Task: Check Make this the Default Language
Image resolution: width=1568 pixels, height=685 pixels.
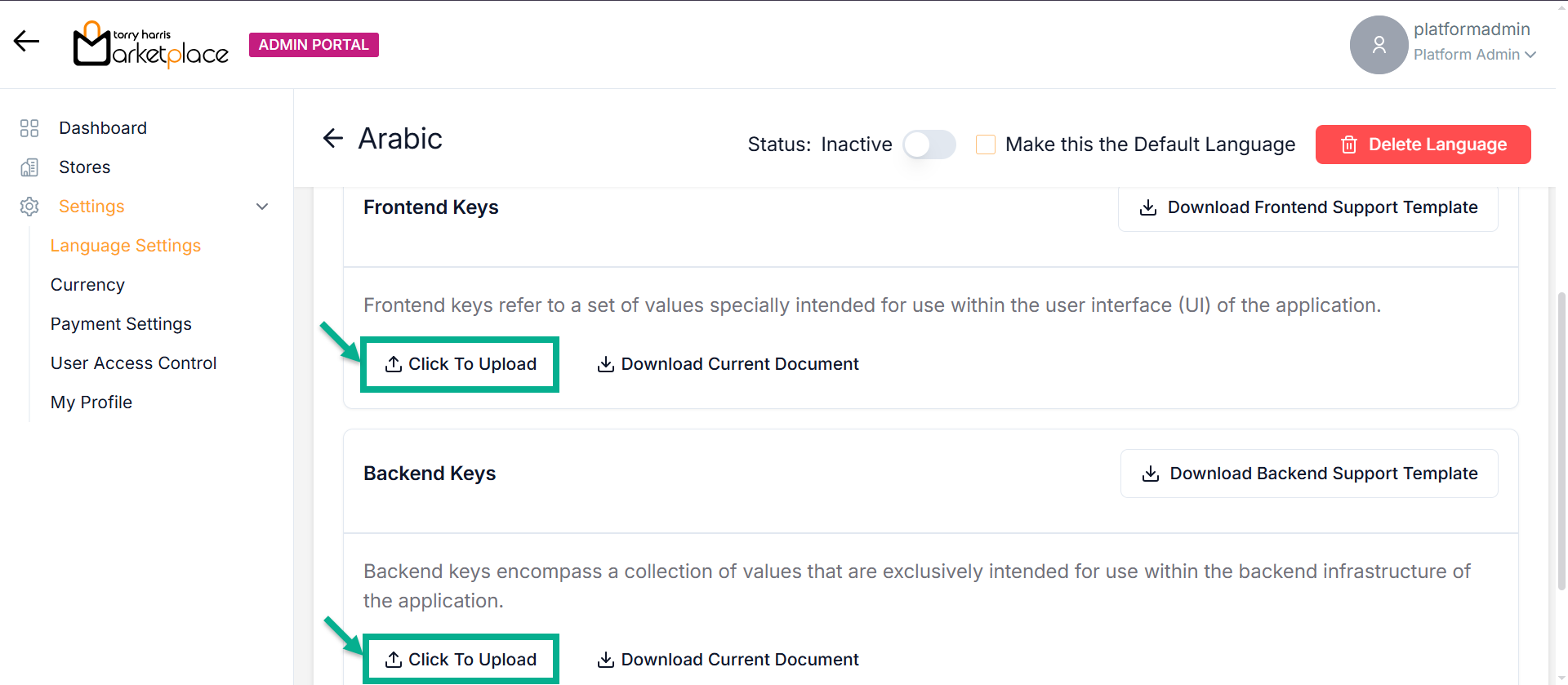Action: (986, 145)
